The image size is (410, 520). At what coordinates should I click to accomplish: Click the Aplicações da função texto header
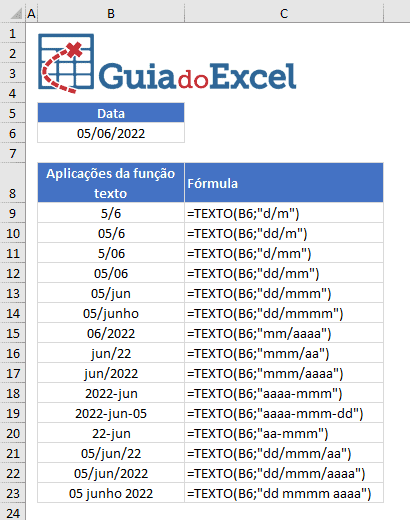(111, 183)
